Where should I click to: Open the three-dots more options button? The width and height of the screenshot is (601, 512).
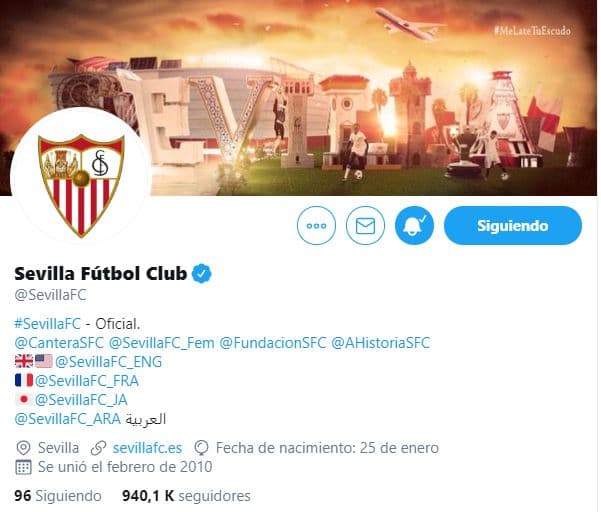click(316, 225)
